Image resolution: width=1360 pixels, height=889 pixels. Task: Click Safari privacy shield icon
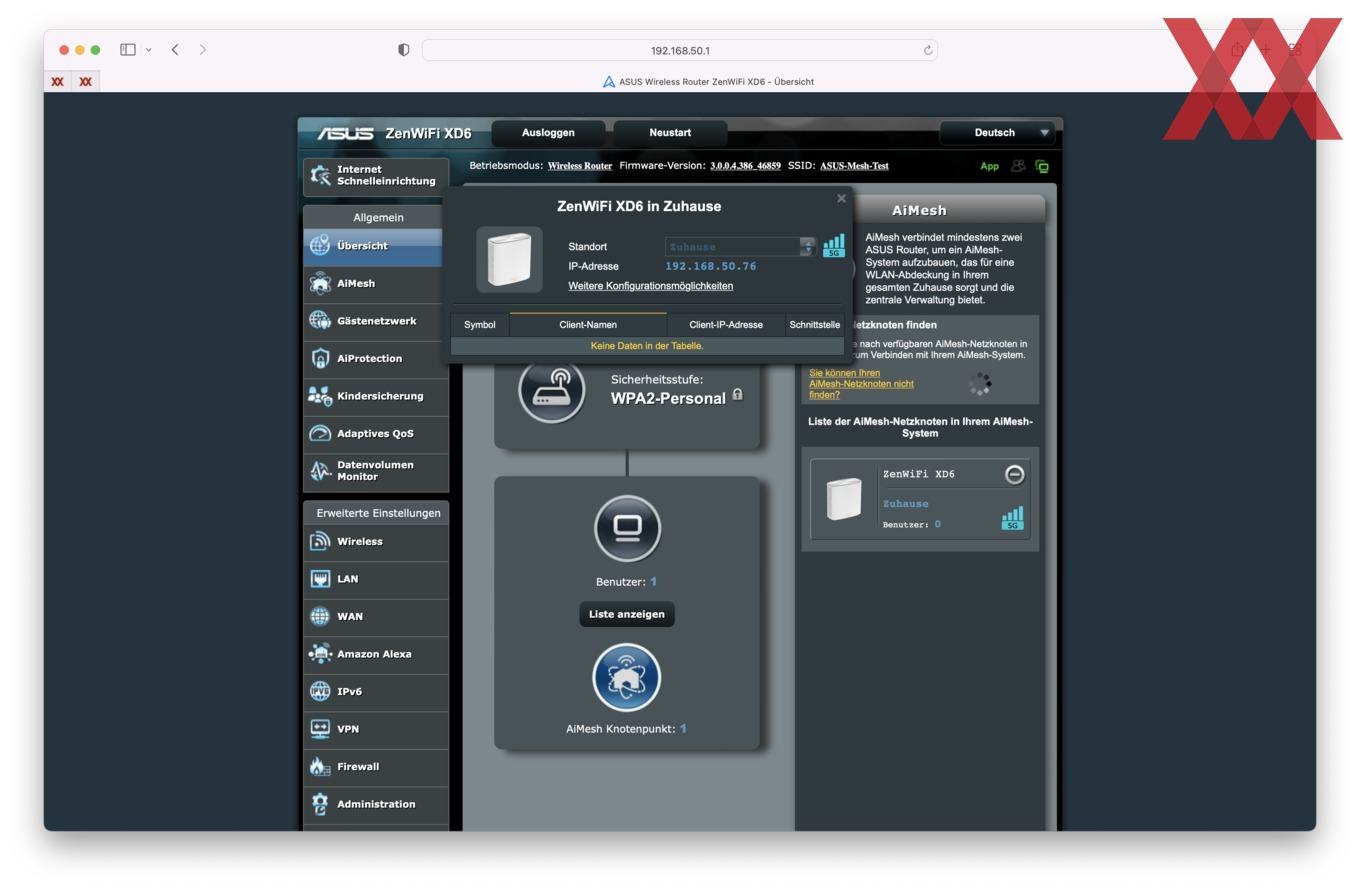click(404, 50)
